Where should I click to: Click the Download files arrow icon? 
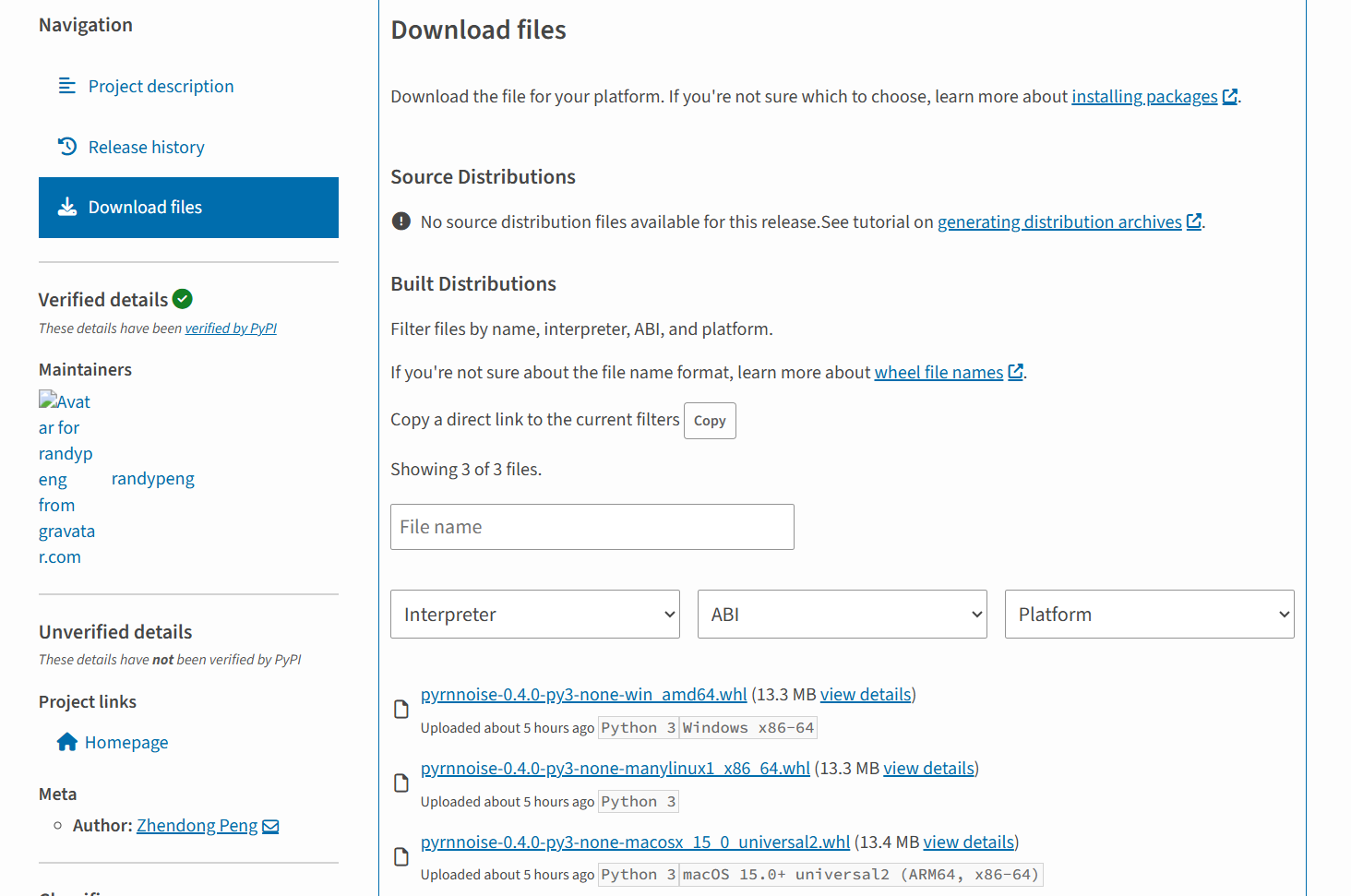click(x=67, y=207)
